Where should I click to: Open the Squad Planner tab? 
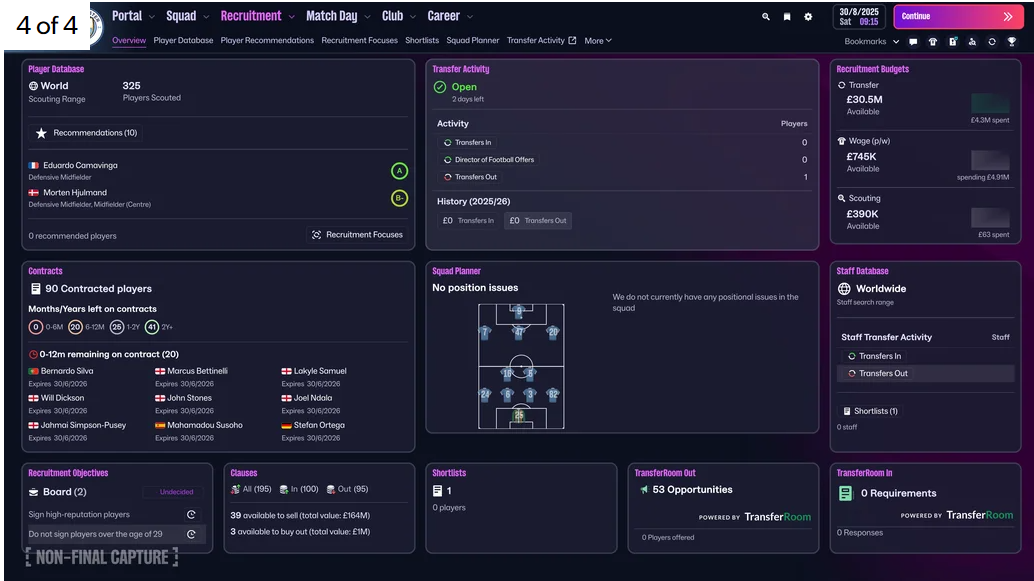(473, 40)
